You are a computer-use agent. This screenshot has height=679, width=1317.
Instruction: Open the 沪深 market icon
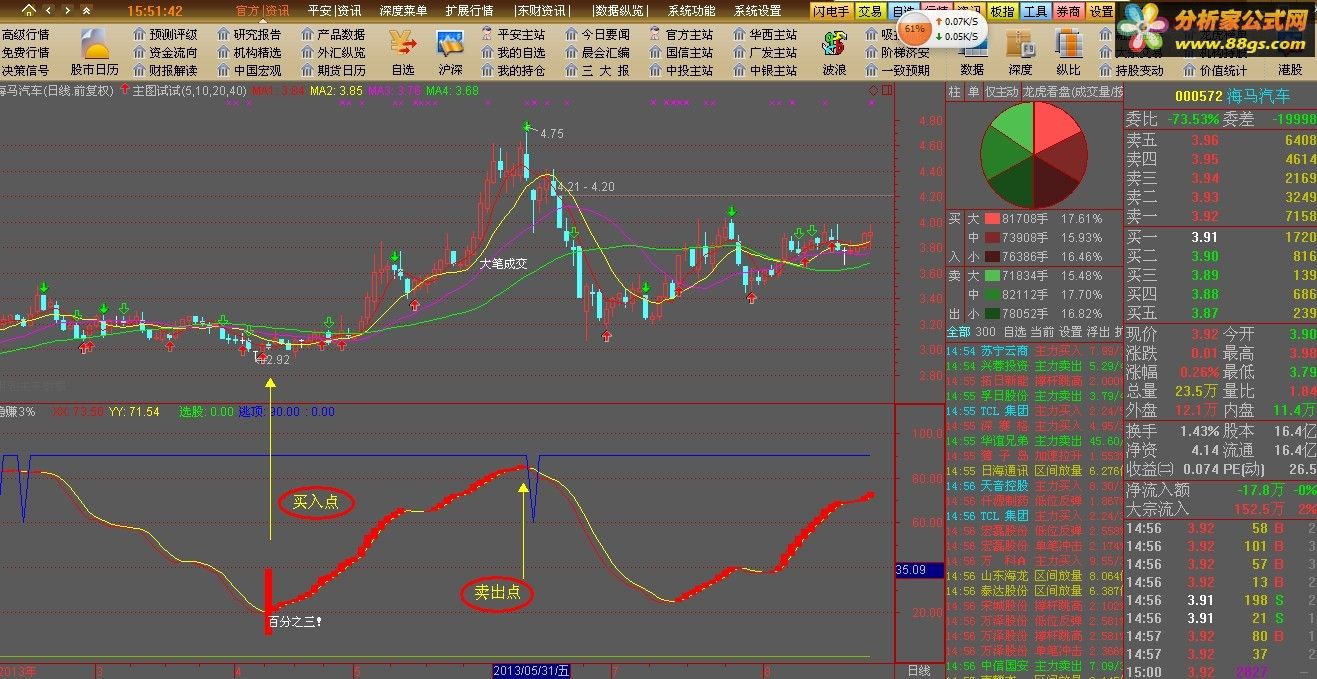coord(450,53)
